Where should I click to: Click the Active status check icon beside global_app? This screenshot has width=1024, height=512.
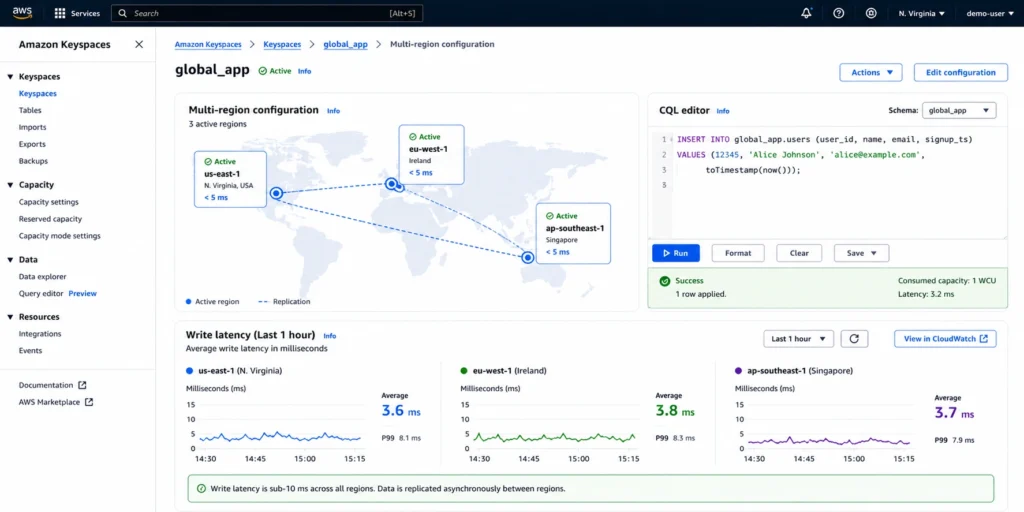coord(263,71)
